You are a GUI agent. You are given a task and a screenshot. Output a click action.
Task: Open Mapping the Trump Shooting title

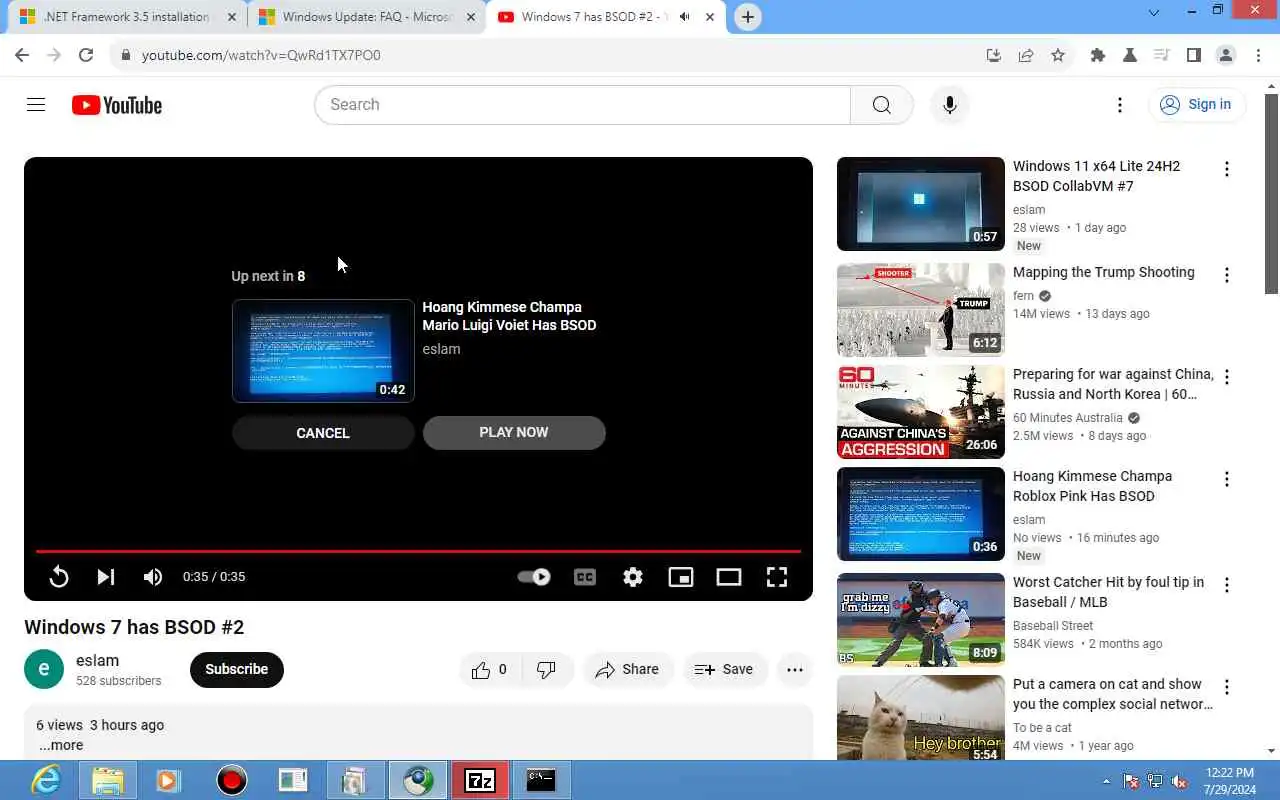(1104, 272)
